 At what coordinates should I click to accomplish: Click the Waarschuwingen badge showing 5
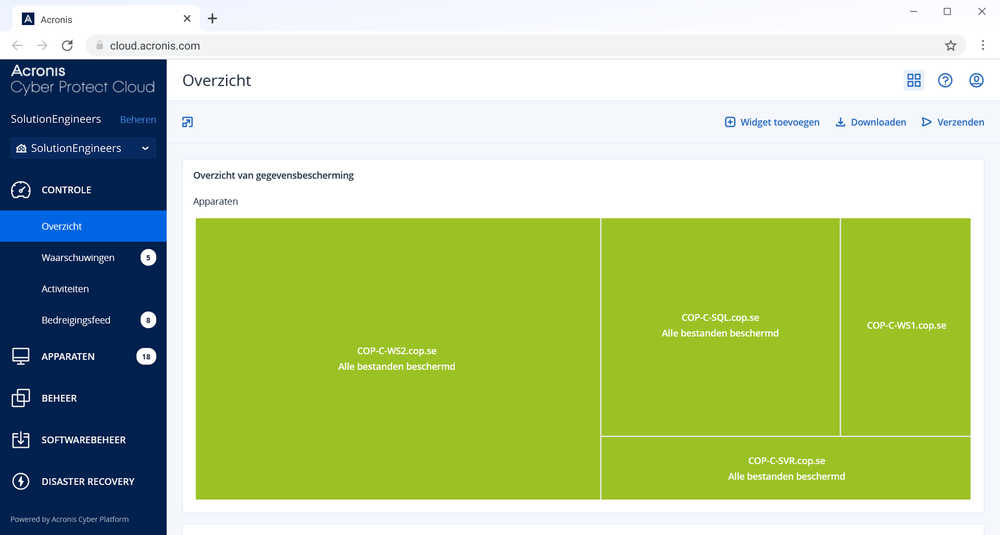tap(148, 258)
